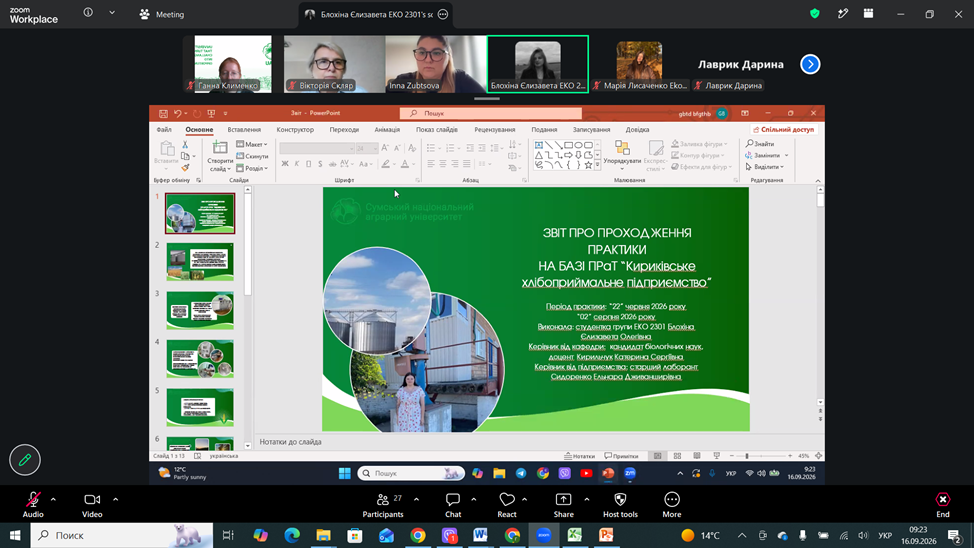The image size is (974, 548).
Task: Click the PowerPoint zoom slider
Action: tap(761, 456)
